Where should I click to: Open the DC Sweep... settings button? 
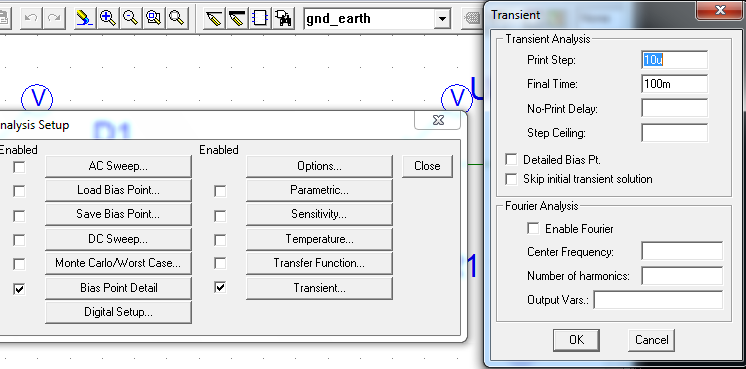point(118,239)
